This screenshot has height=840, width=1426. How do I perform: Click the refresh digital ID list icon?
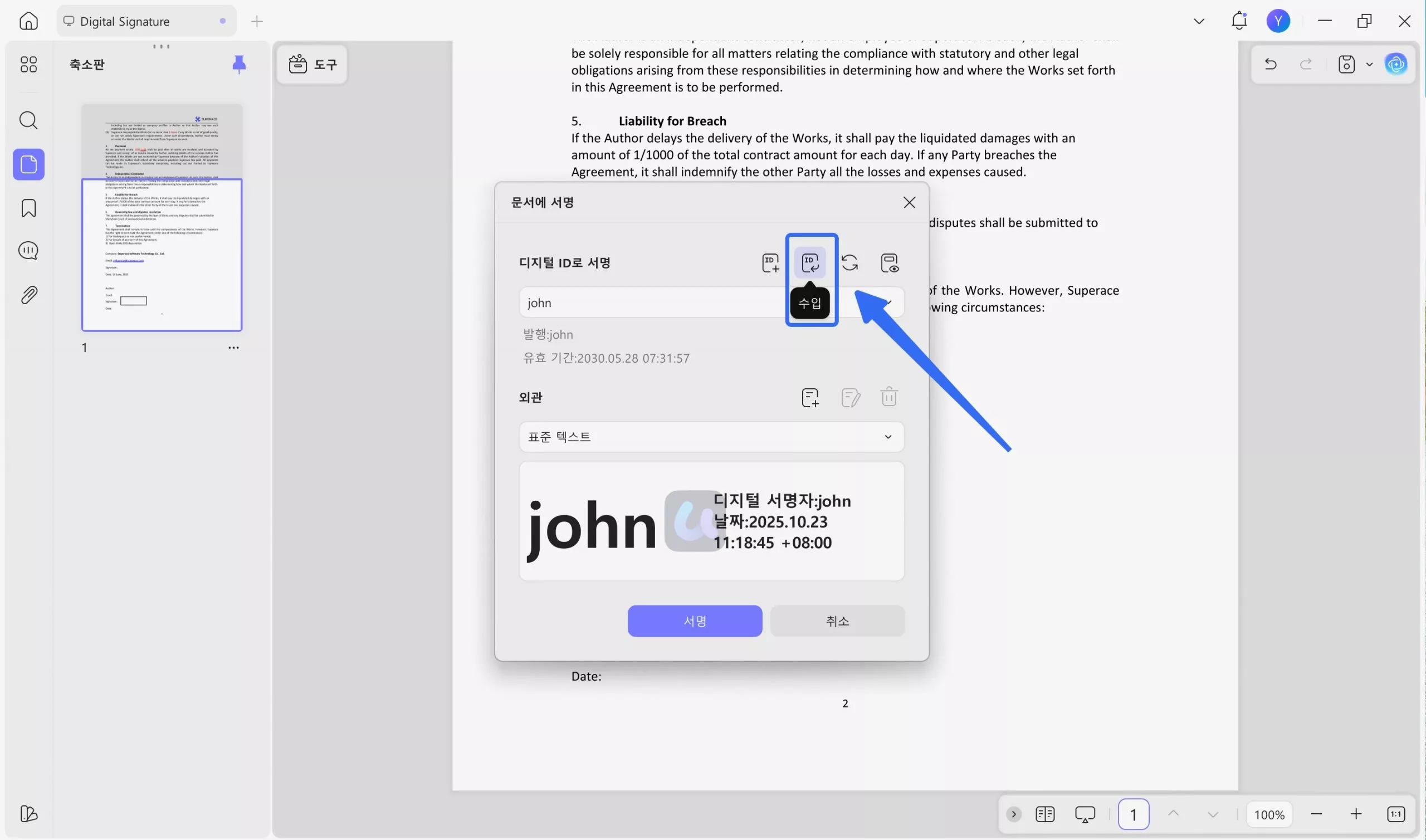point(849,263)
